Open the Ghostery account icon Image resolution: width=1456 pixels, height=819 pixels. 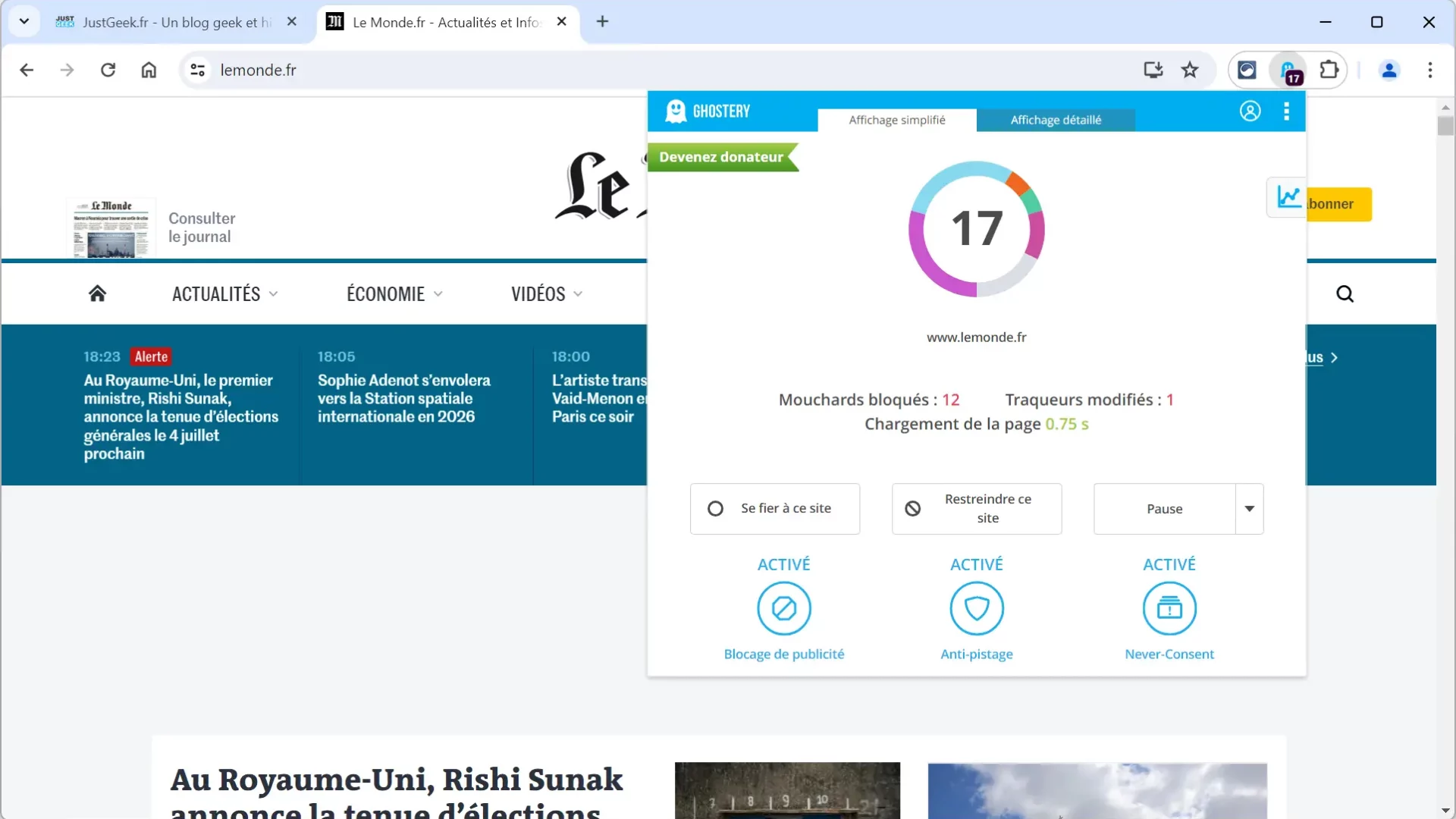click(x=1250, y=111)
